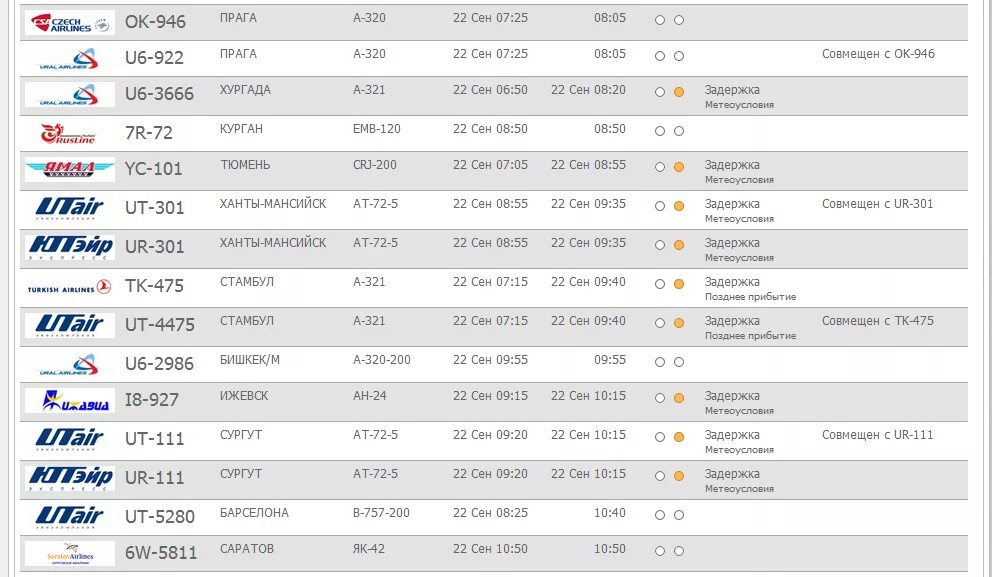Open flight number UT-4475
The image size is (992, 577).
[160, 325]
